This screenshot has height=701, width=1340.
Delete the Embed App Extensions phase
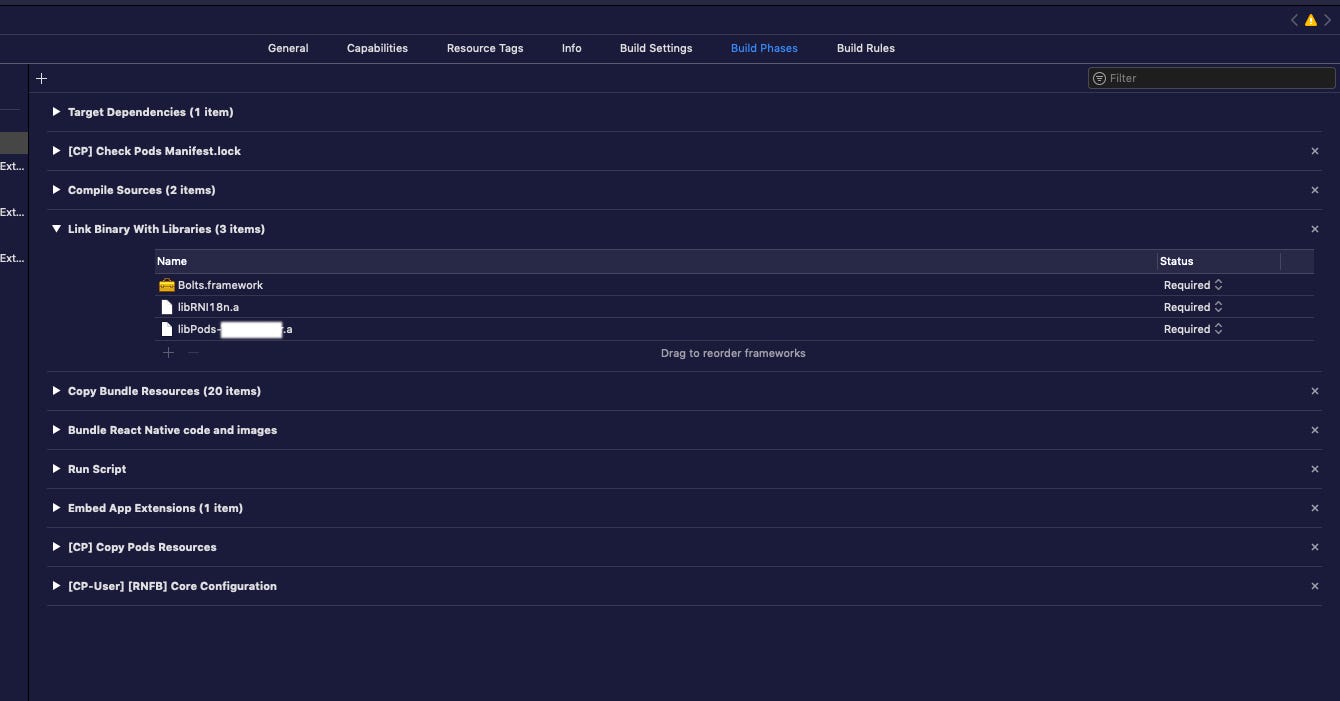coord(1315,508)
